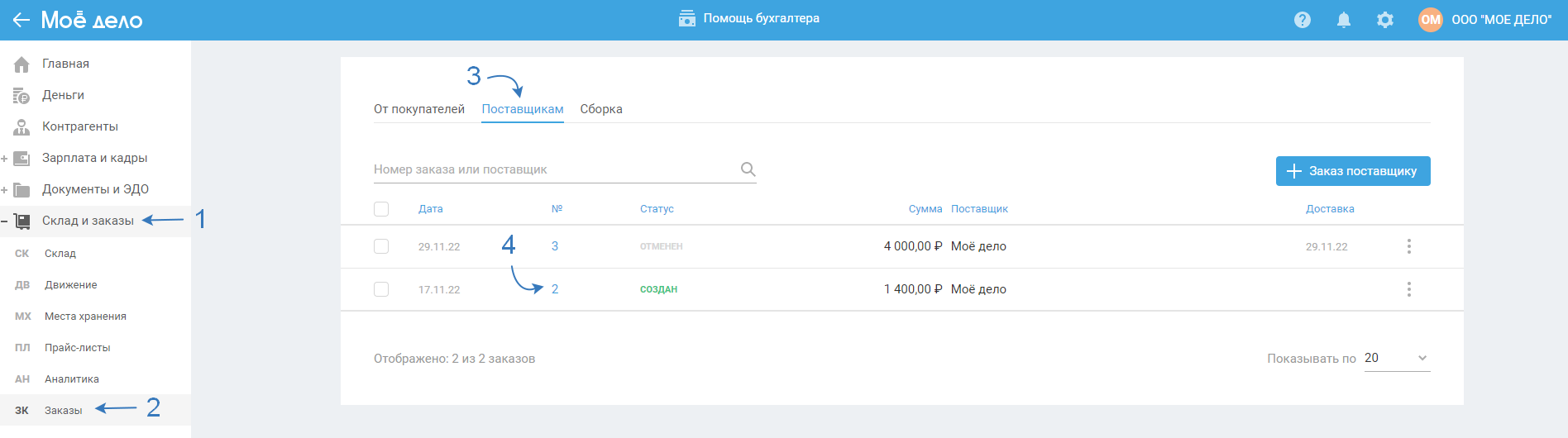The height and width of the screenshot is (438, 1568).
Task: Switch to the От покупателей tab
Action: pyautogui.click(x=419, y=109)
